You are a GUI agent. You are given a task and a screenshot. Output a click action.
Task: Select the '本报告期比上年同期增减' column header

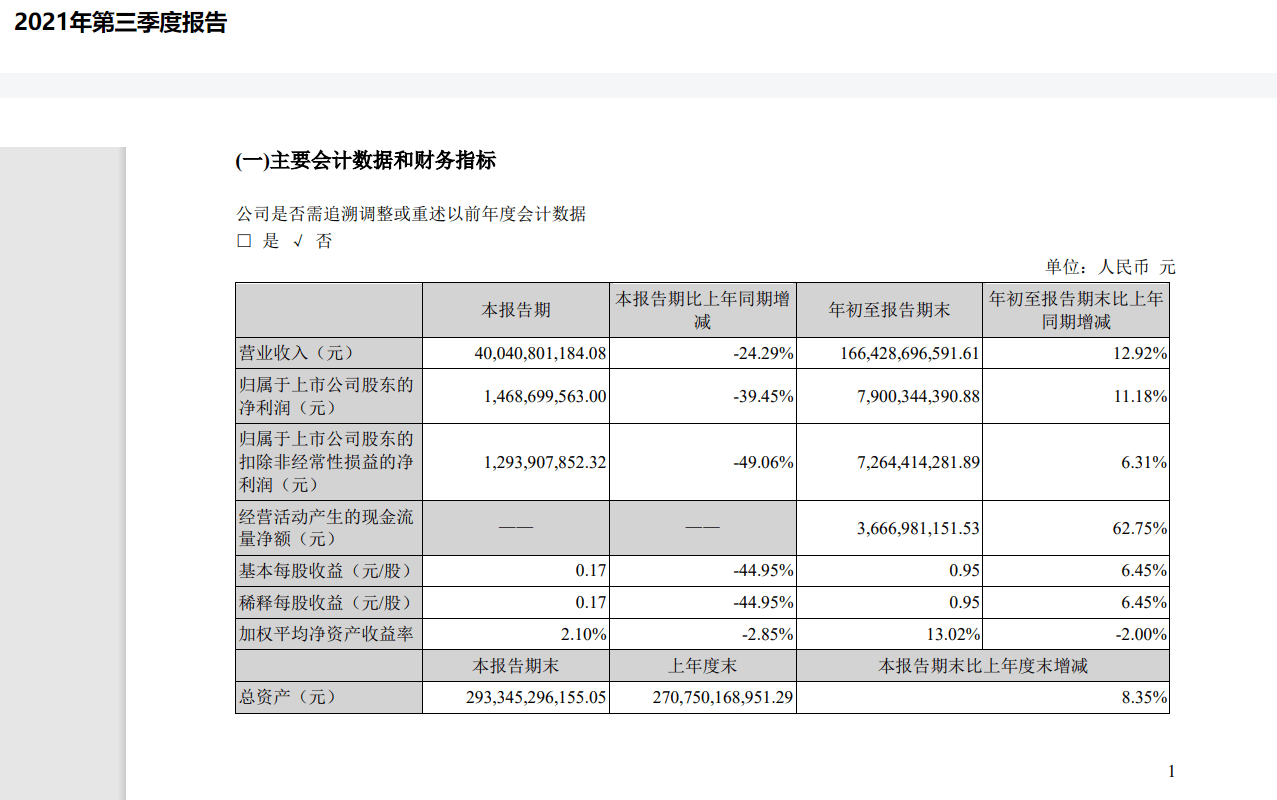pyautogui.click(x=702, y=310)
